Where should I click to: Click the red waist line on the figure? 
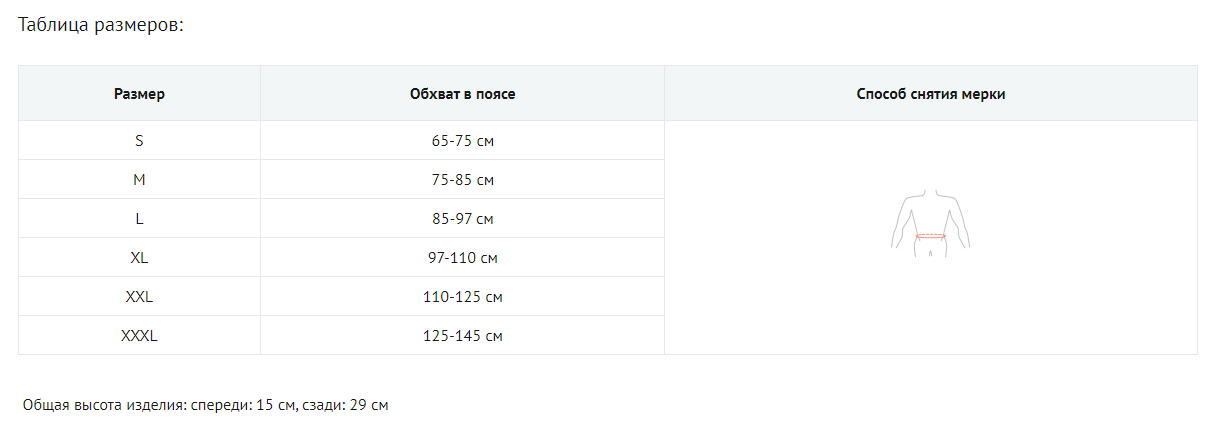(931, 236)
